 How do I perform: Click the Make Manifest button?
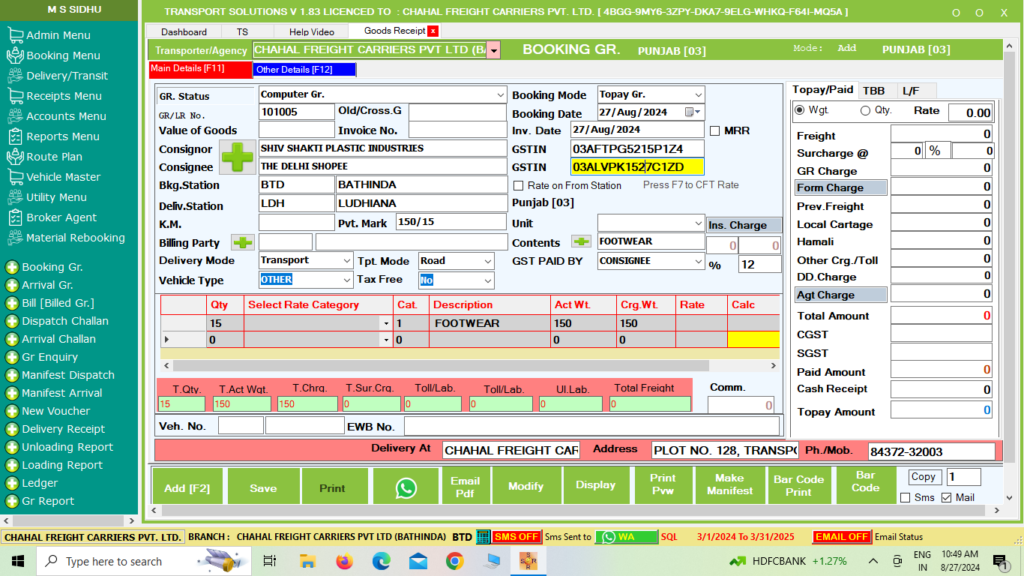pyautogui.click(x=729, y=485)
